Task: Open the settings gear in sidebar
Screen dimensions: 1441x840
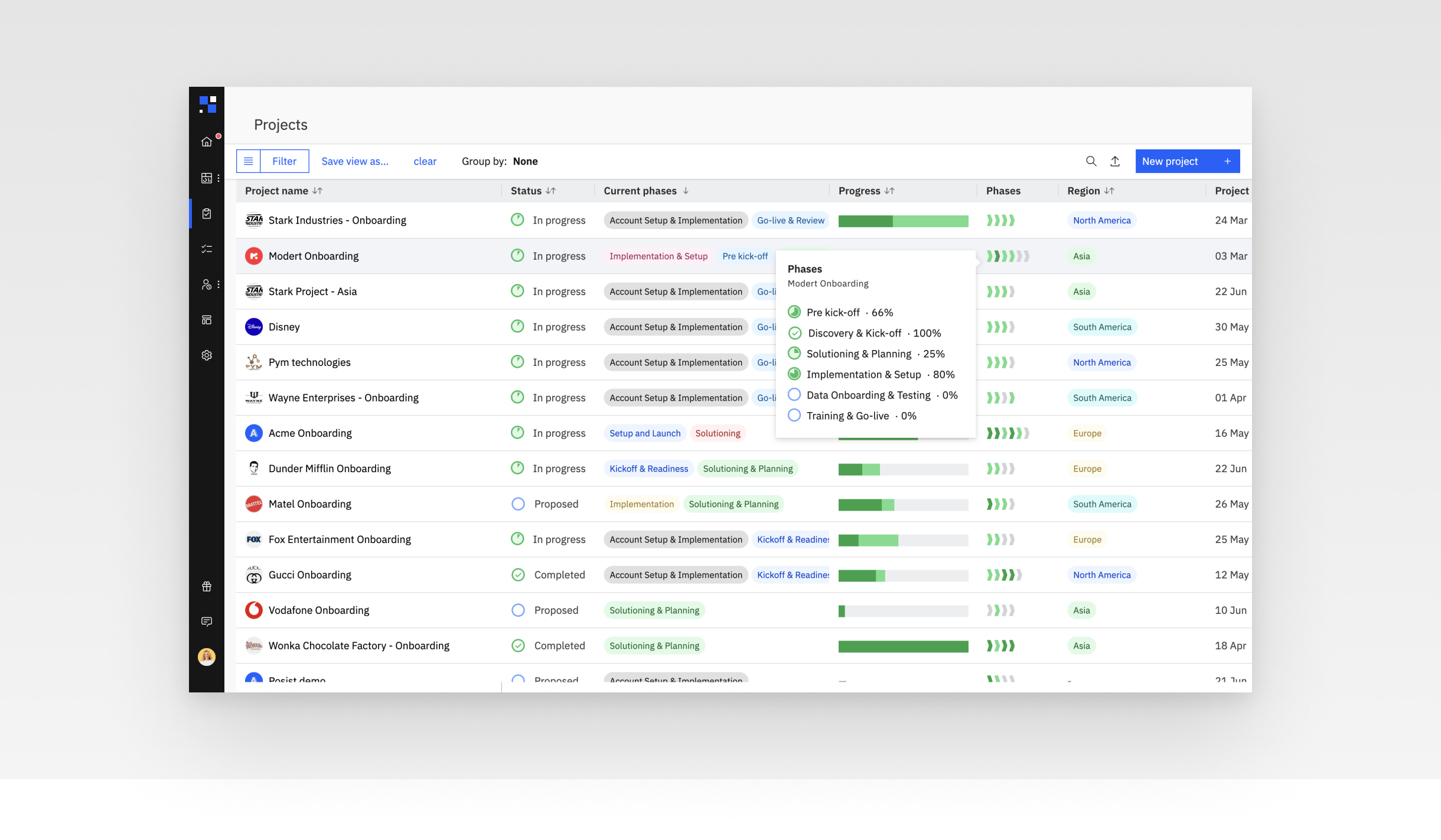Action: 206,355
